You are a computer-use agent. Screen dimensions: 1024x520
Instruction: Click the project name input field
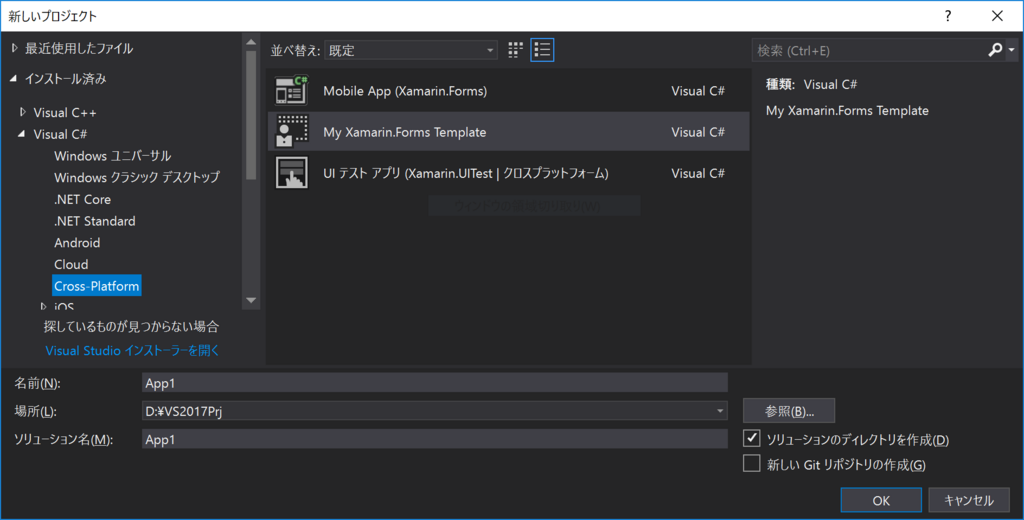434,383
